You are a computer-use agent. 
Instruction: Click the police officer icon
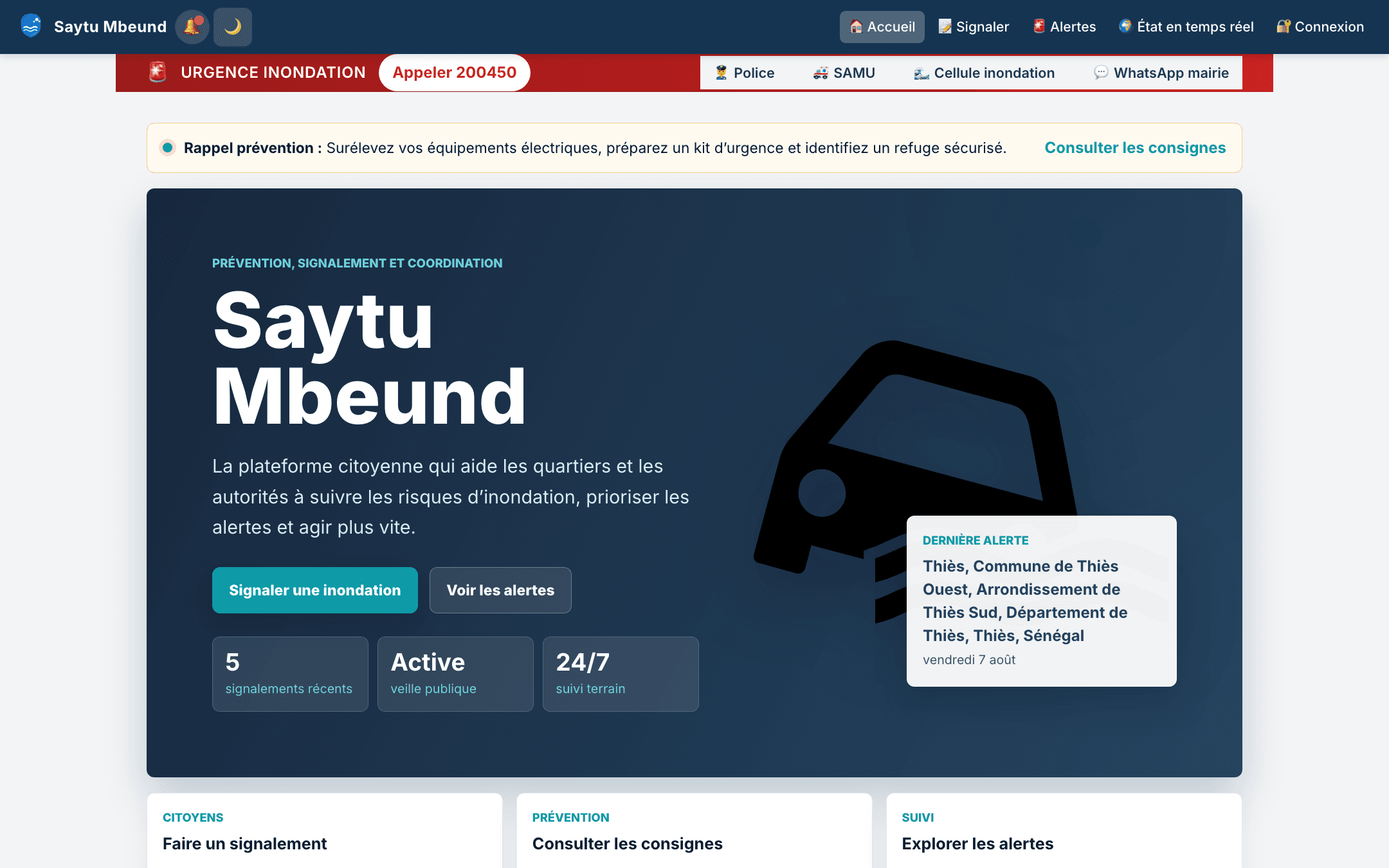(x=722, y=73)
